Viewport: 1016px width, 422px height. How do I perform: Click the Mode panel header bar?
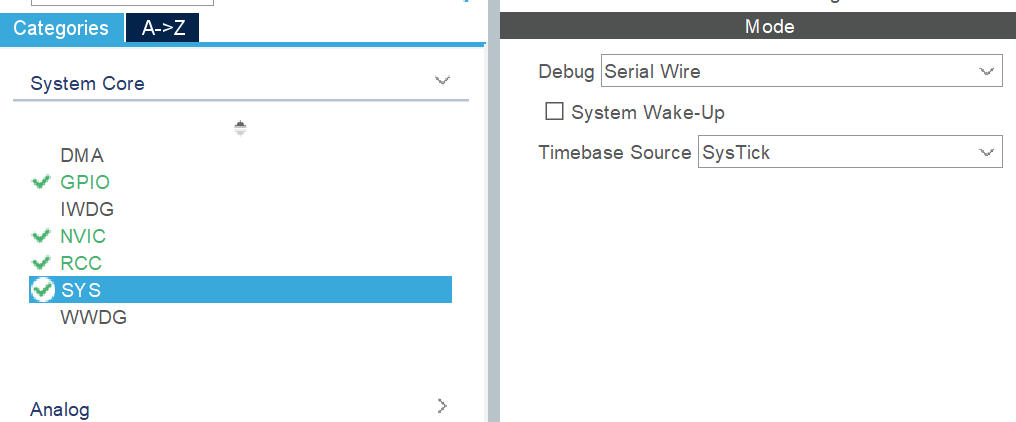point(757,27)
